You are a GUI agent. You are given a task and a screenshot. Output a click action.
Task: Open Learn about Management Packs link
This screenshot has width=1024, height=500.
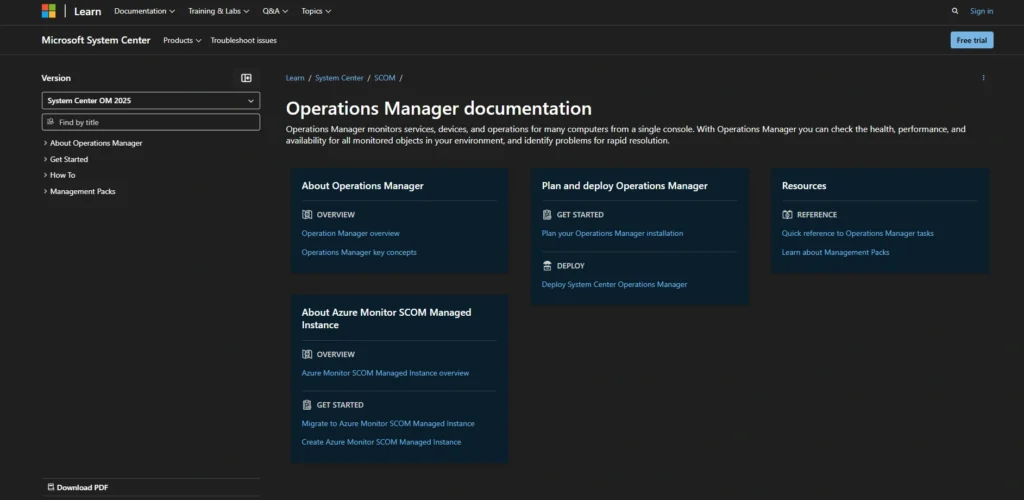pyautogui.click(x=835, y=252)
